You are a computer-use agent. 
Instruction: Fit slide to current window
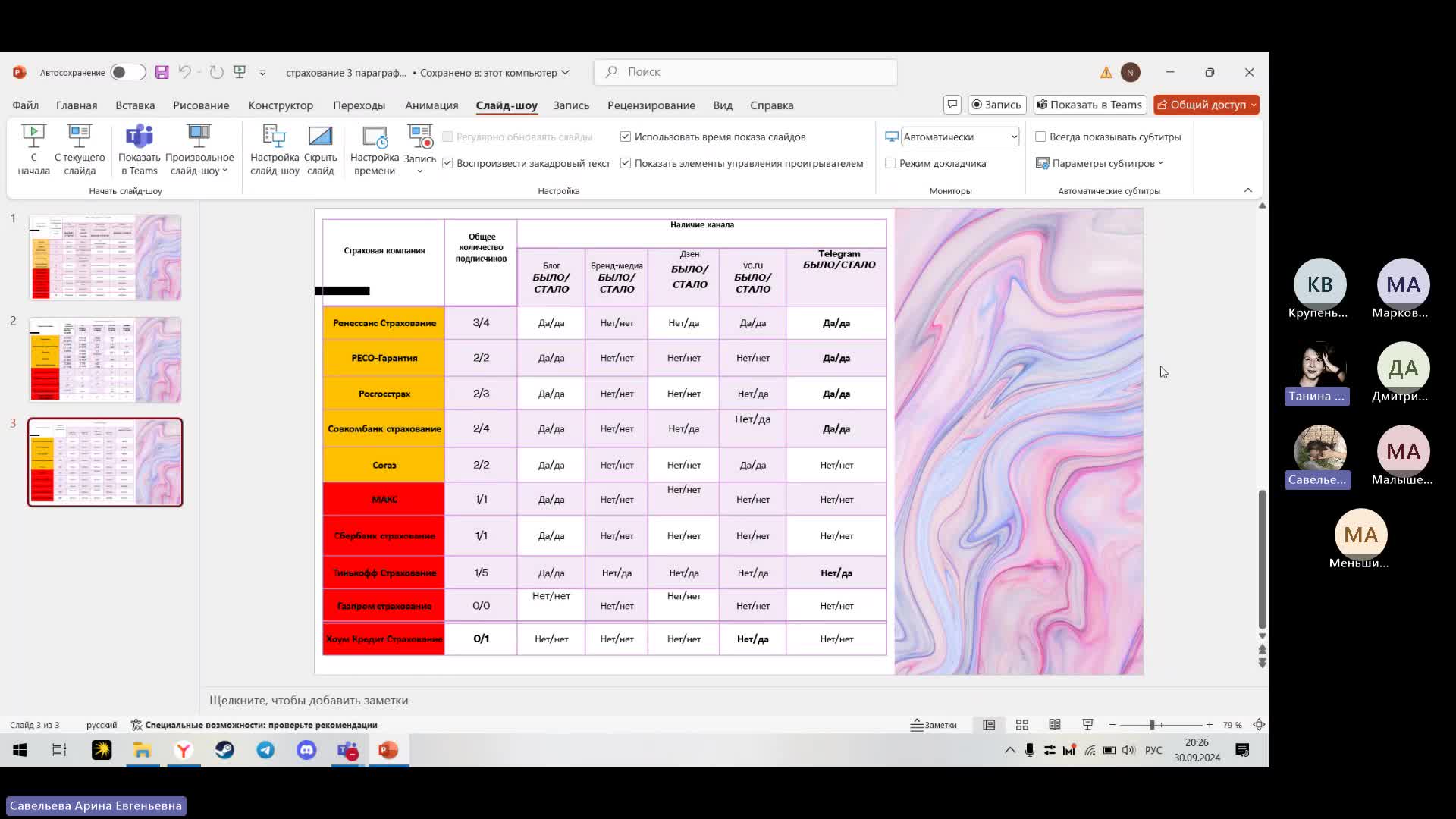tap(1259, 725)
